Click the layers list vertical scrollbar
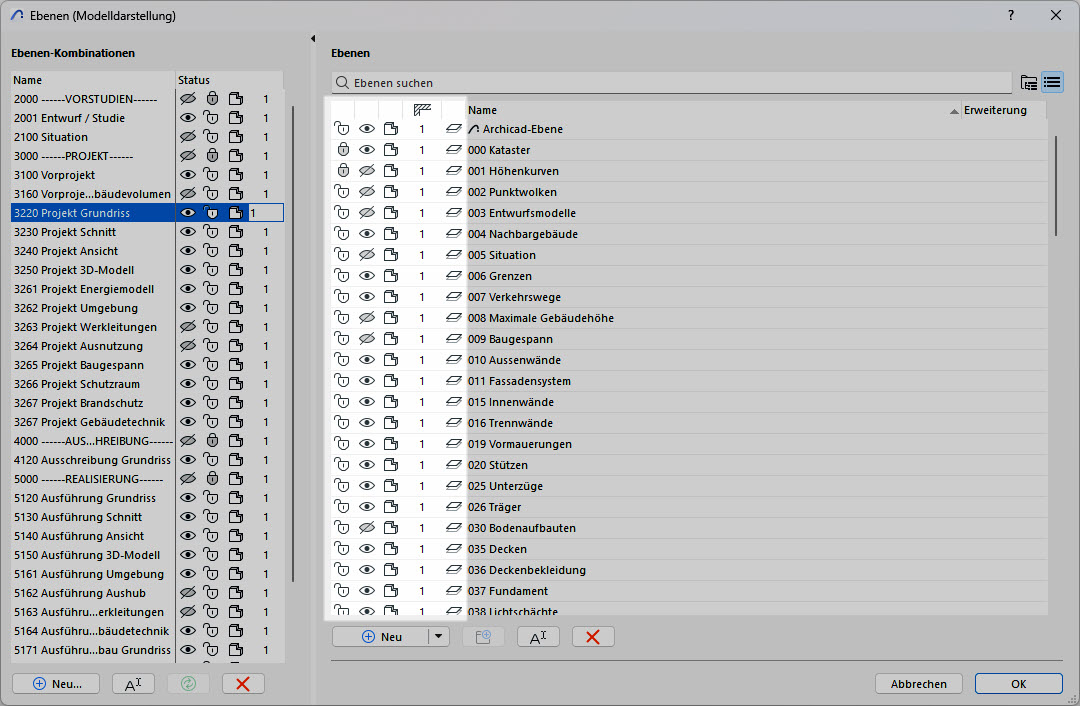The image size is (1080, 706). tap(1057, 186)
